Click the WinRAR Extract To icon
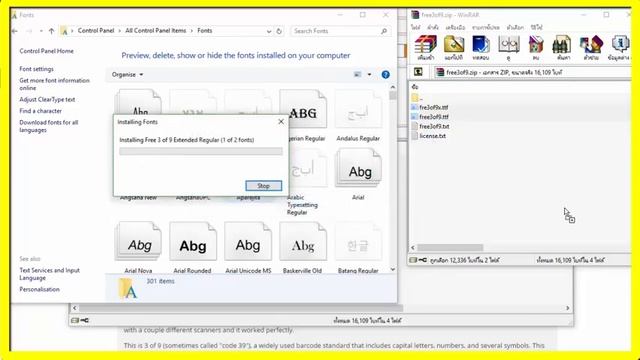Viewport: 640px width, 360px height. click(453, 44)
